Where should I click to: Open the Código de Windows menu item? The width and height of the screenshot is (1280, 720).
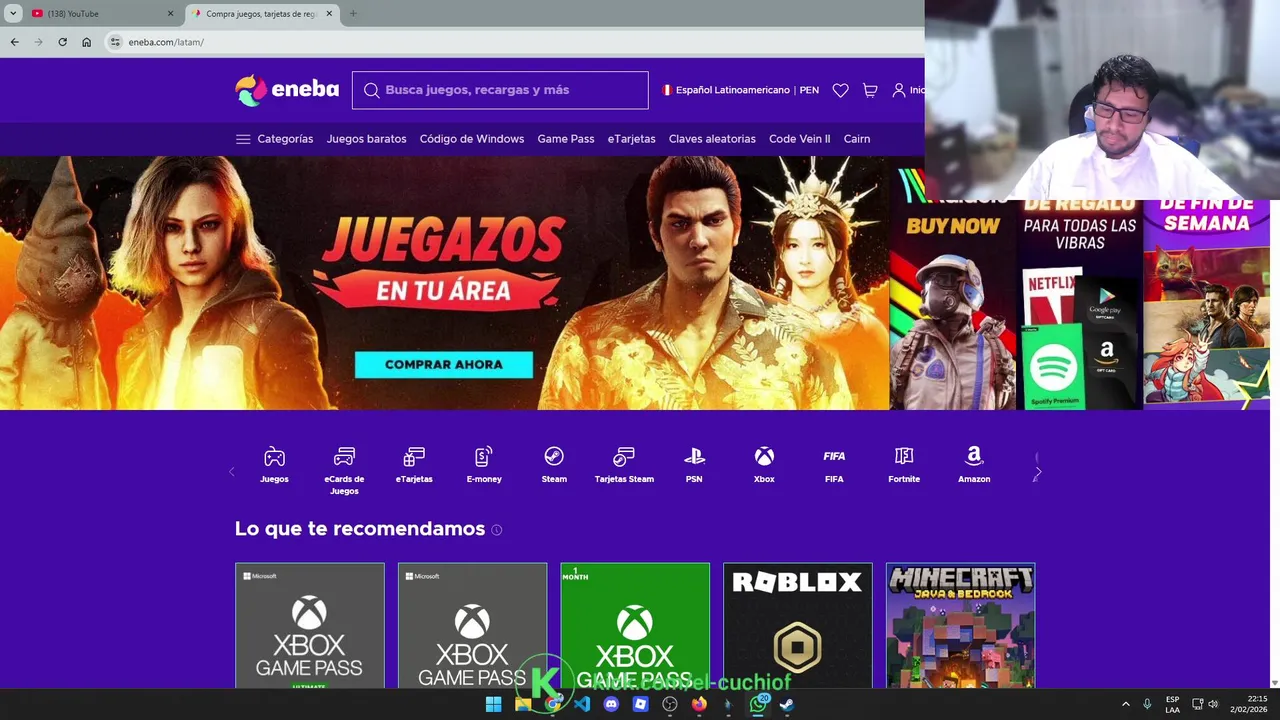(x=472, y=139)
